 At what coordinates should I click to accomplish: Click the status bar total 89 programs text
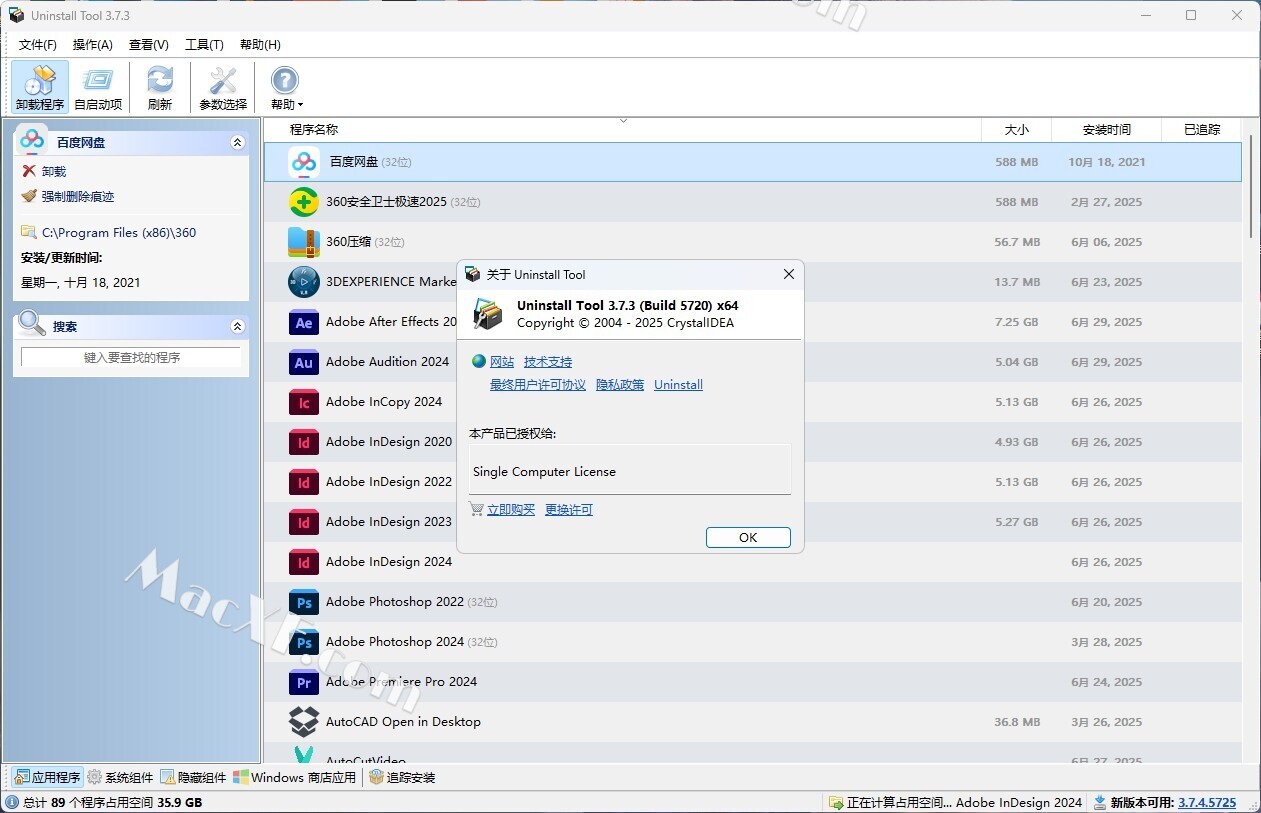click(x=112, y=802)
